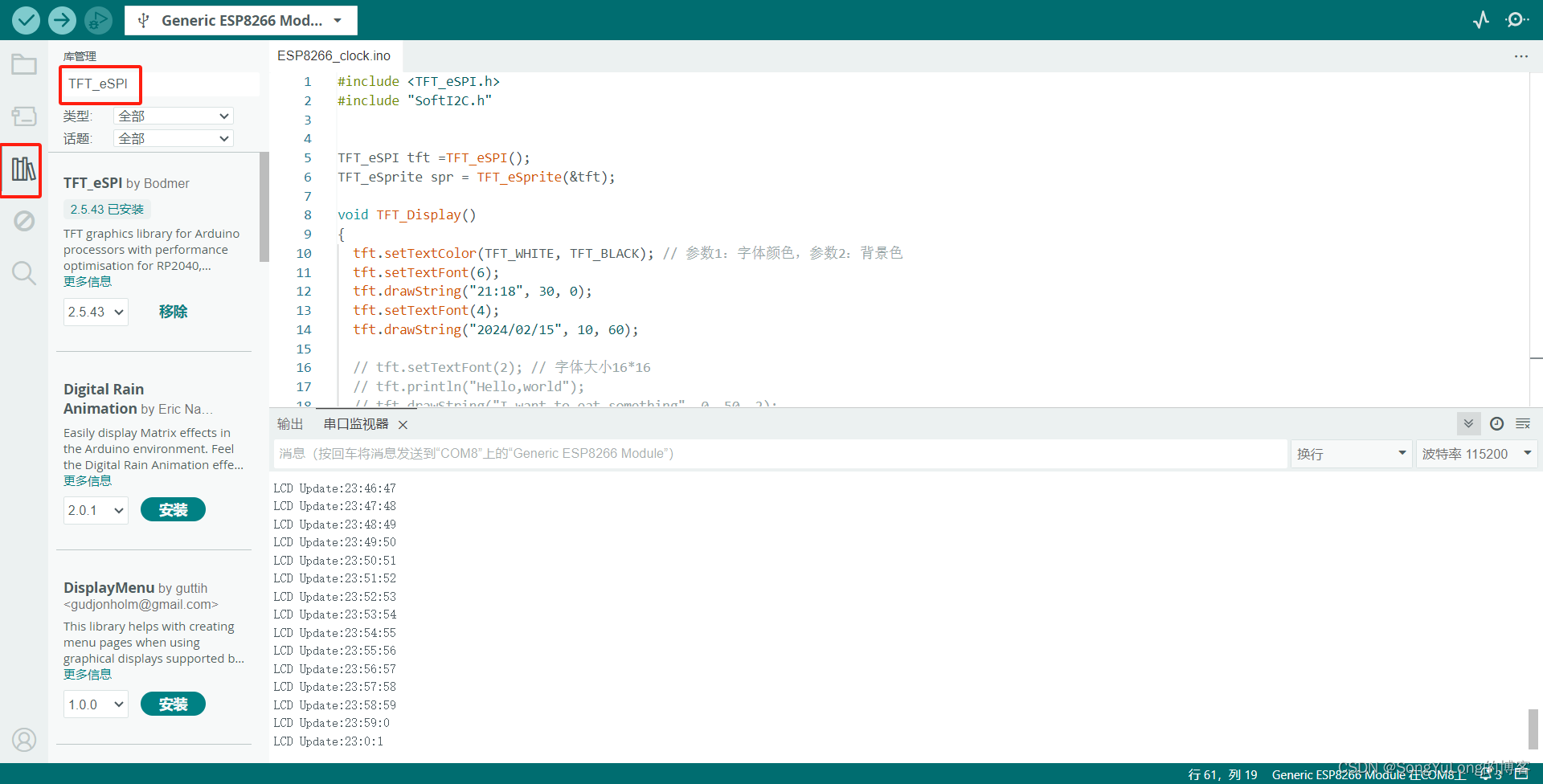The height and width of the screenshot is (784, 1543).
Task: Toggle the bottom panel from the status bar
Action: click(x=1521, y=774)
